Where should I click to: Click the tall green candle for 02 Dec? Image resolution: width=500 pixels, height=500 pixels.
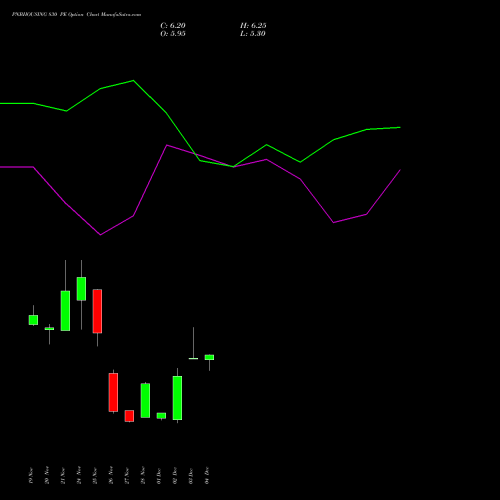[x=177, y=398]
